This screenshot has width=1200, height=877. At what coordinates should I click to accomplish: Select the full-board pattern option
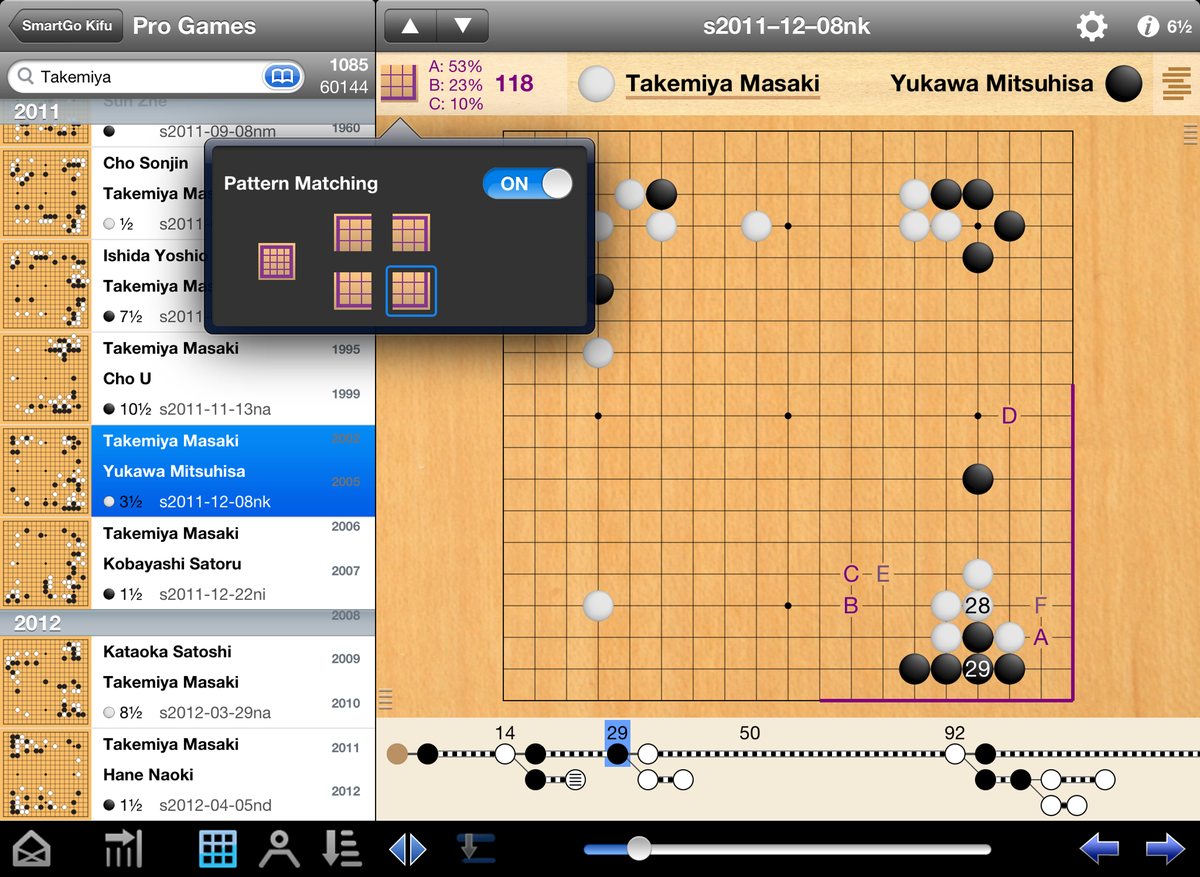[277, 262]
